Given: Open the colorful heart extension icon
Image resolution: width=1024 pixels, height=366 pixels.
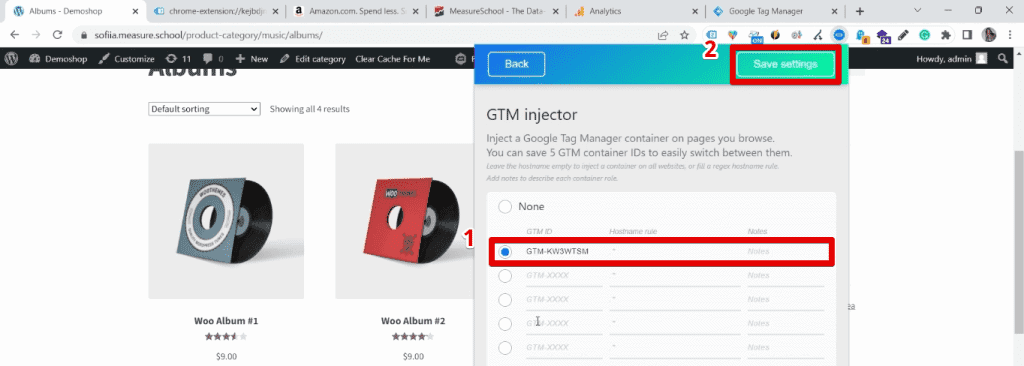Looking at the screenshot, I should click(733, 35).
